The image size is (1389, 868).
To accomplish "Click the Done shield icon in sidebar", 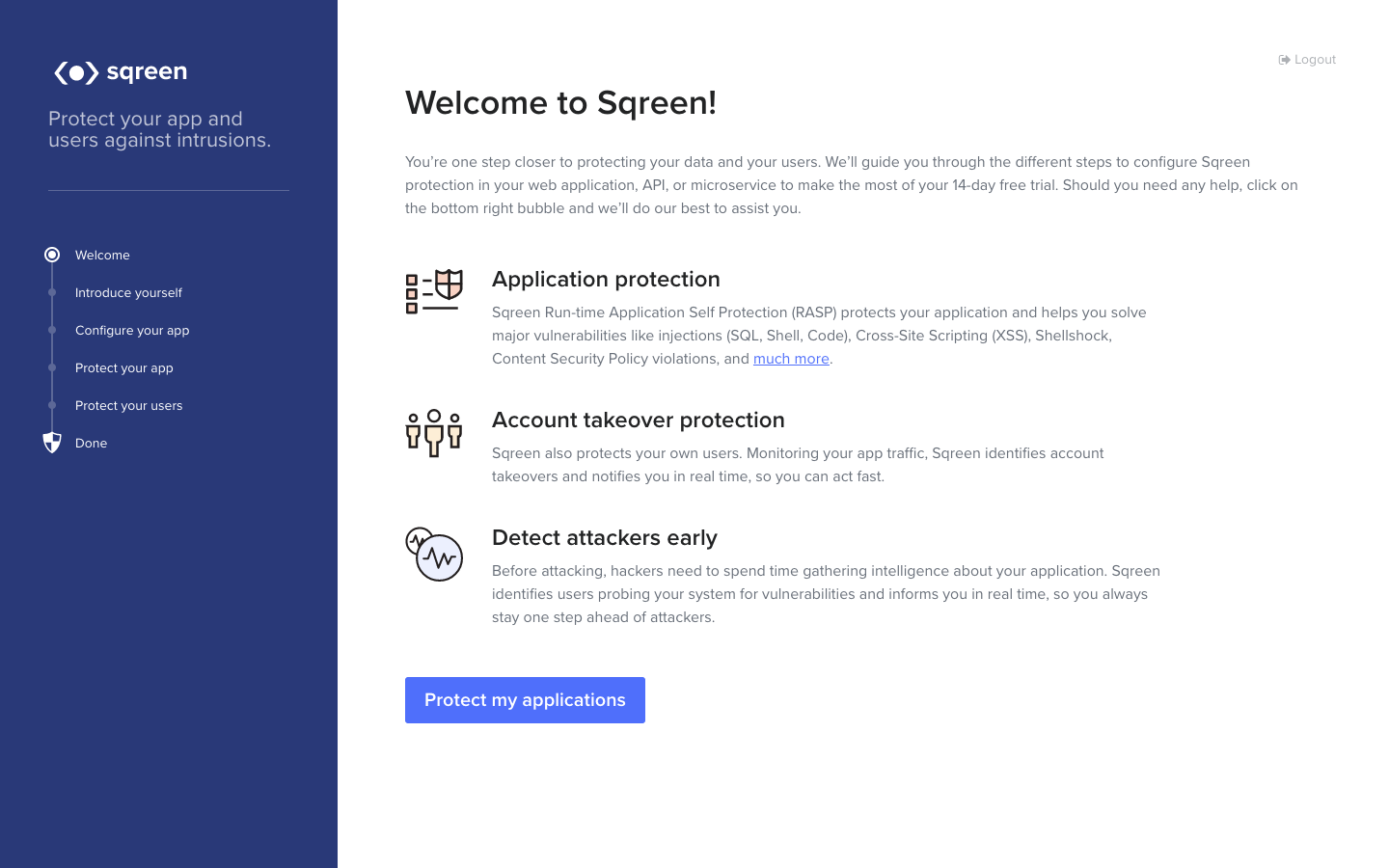I will (x=52, y=443).
